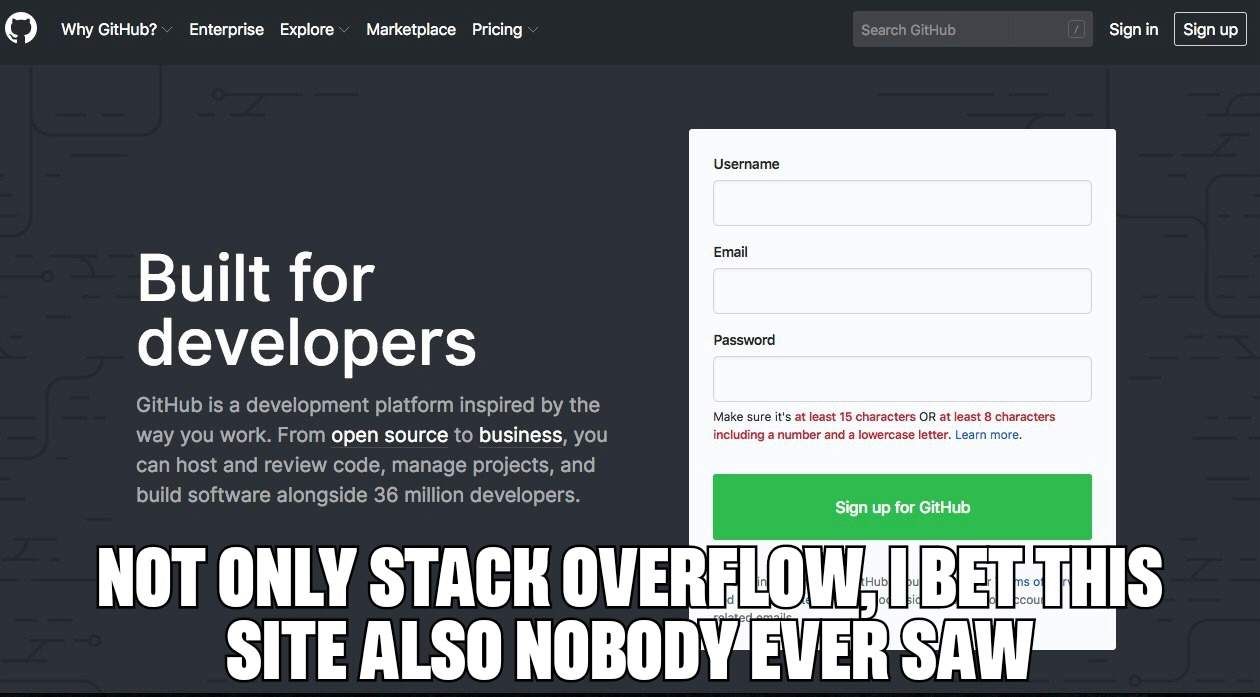Click the business highlighted text
The height and width of the screenshot is (697, 1260).
(x=520, y=434)
